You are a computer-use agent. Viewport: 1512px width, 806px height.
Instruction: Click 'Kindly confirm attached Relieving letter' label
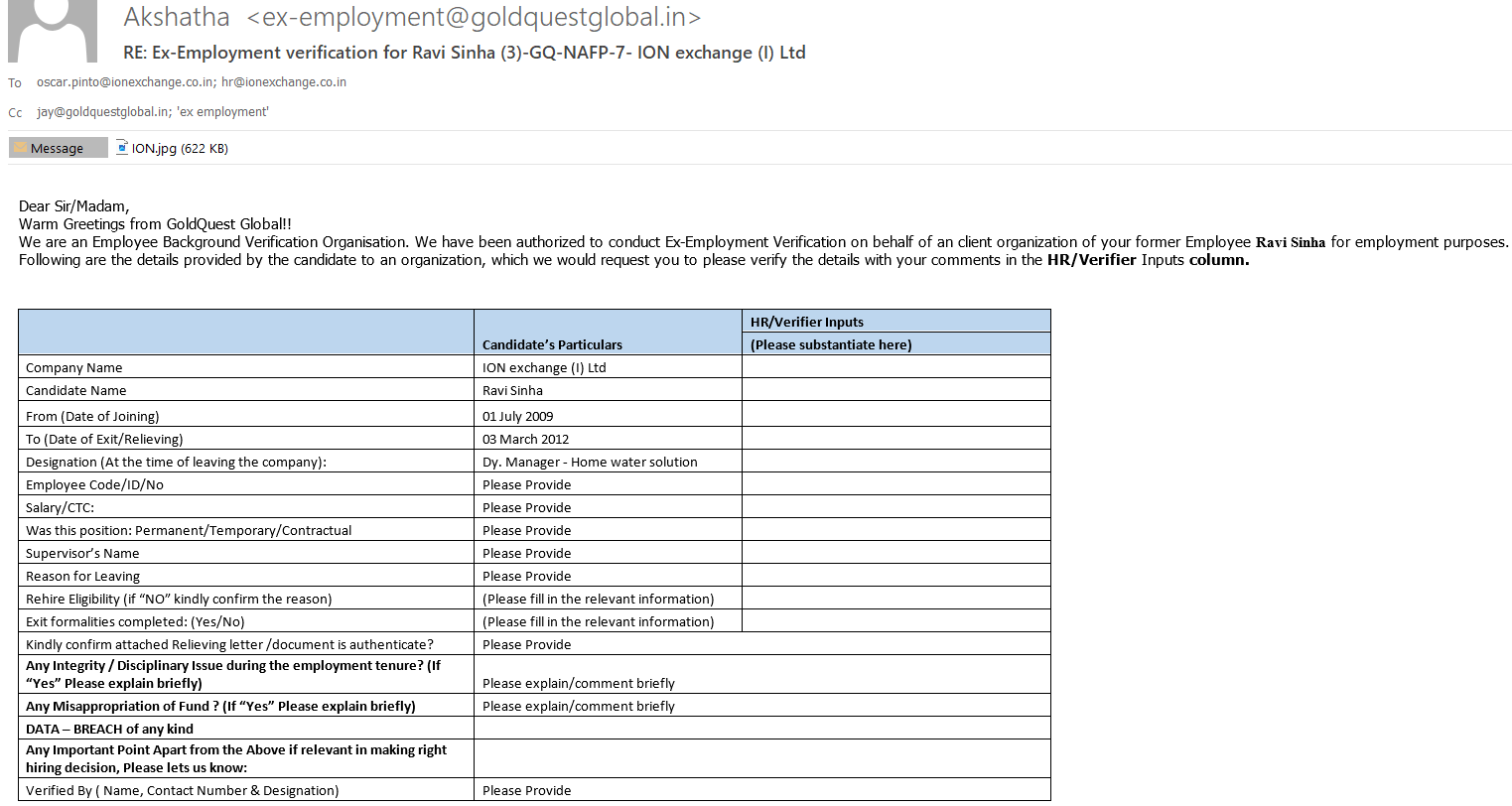tap(229, 644)
